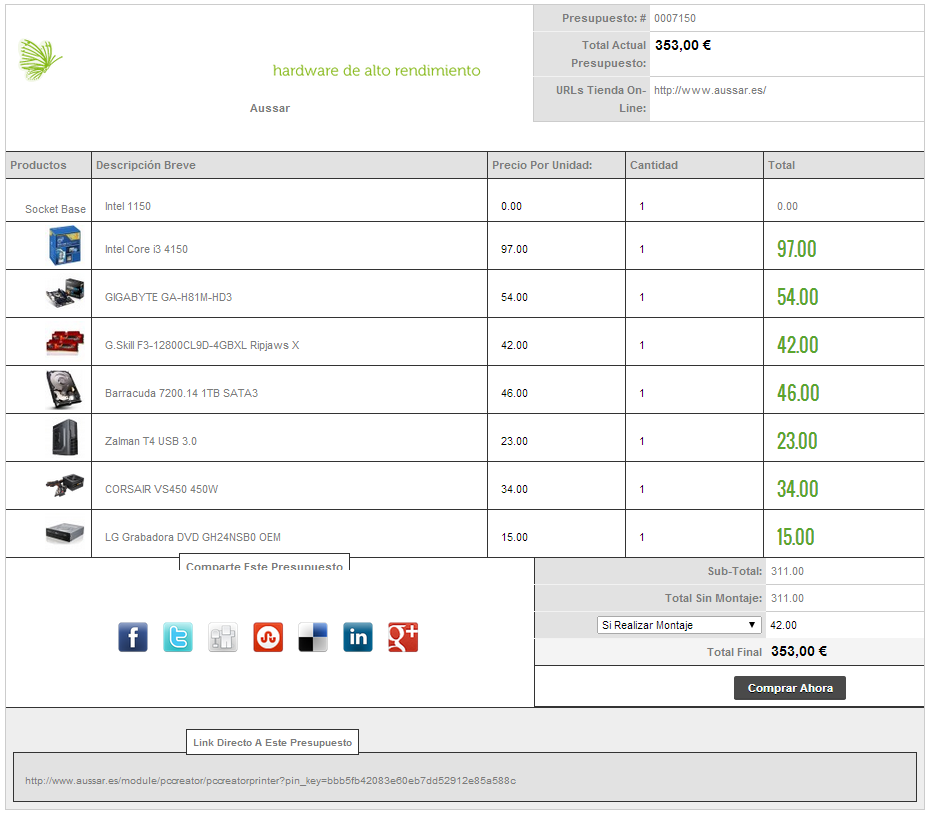
Task: Click Descripción Breve column header
Action: click(146, 165)
